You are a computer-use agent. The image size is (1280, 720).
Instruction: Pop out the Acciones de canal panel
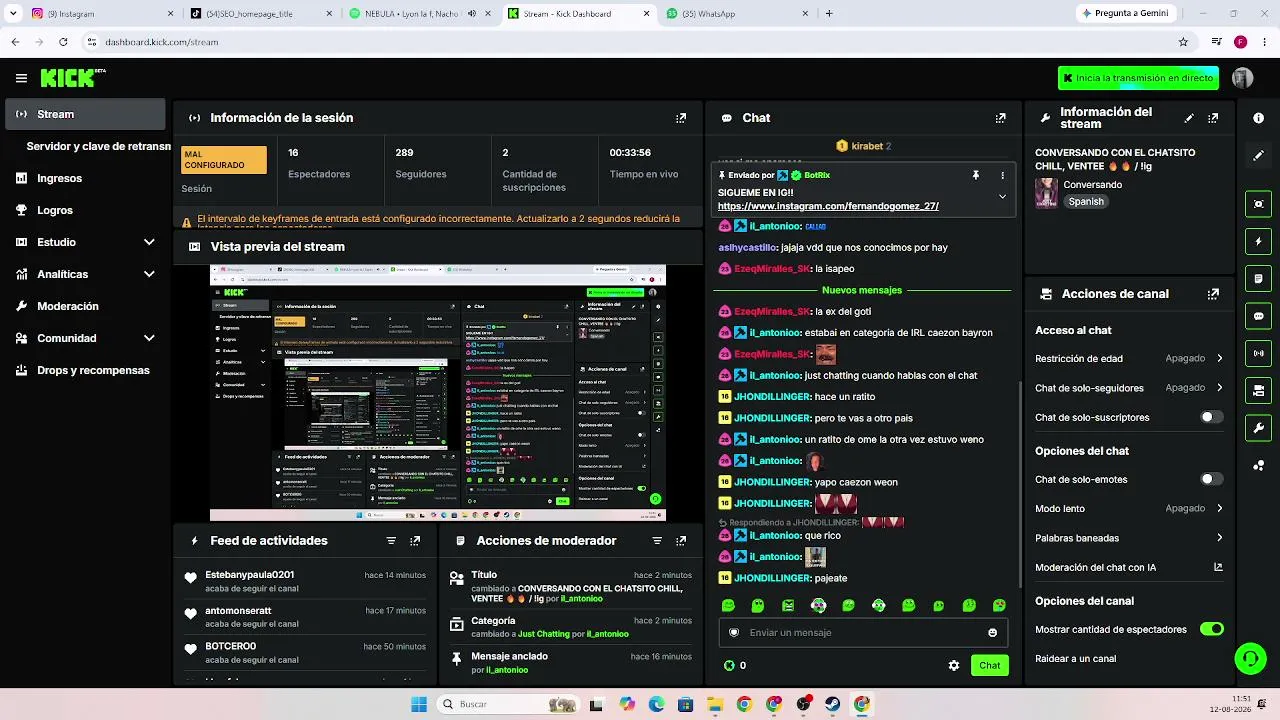[1213, 294]
